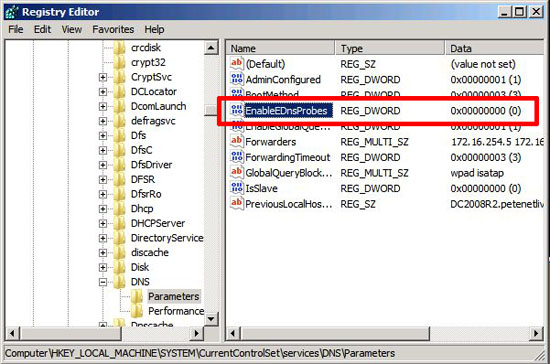The width and height of the screenshot is (550, 364).
Task: Open the Favorites menu
Action: [x=113, y=29]
